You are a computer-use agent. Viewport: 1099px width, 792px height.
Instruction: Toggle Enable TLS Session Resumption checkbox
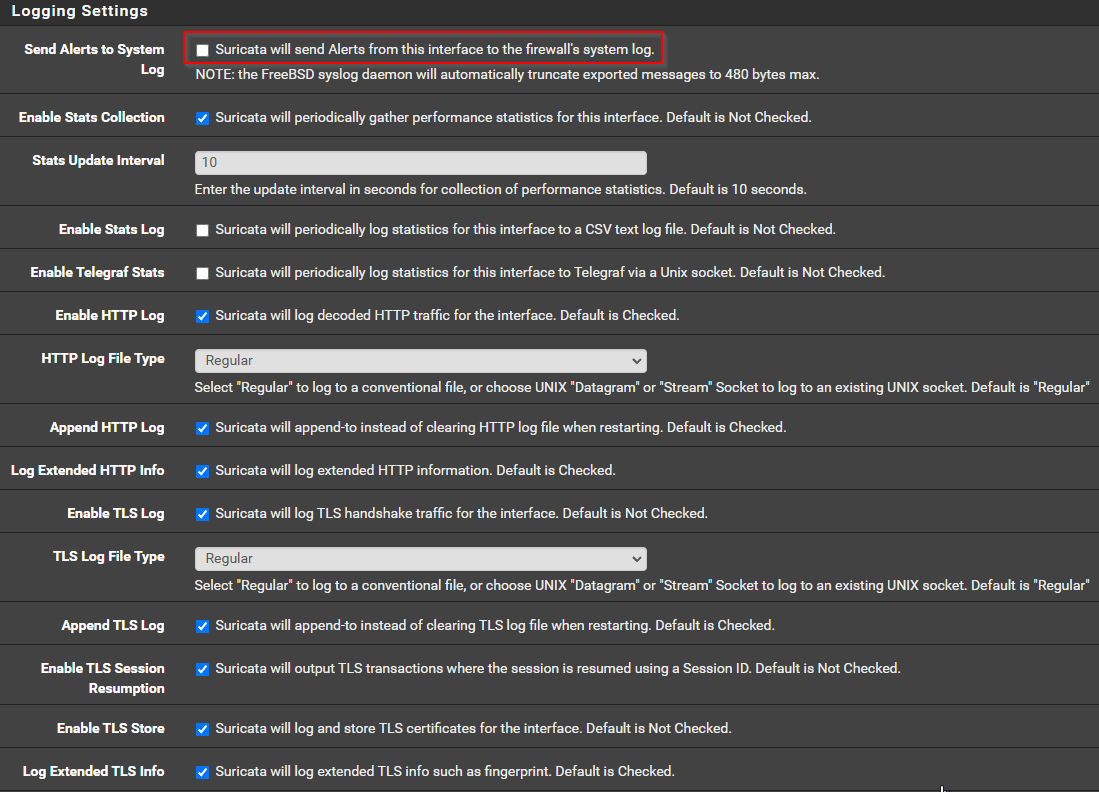click(x=203, y=669)
